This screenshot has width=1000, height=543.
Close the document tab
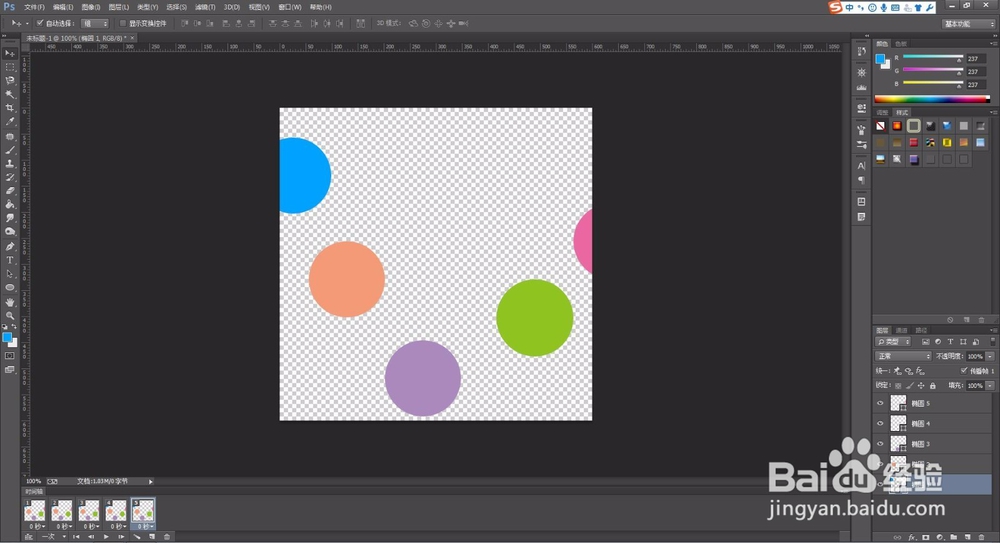click(132, 38)
